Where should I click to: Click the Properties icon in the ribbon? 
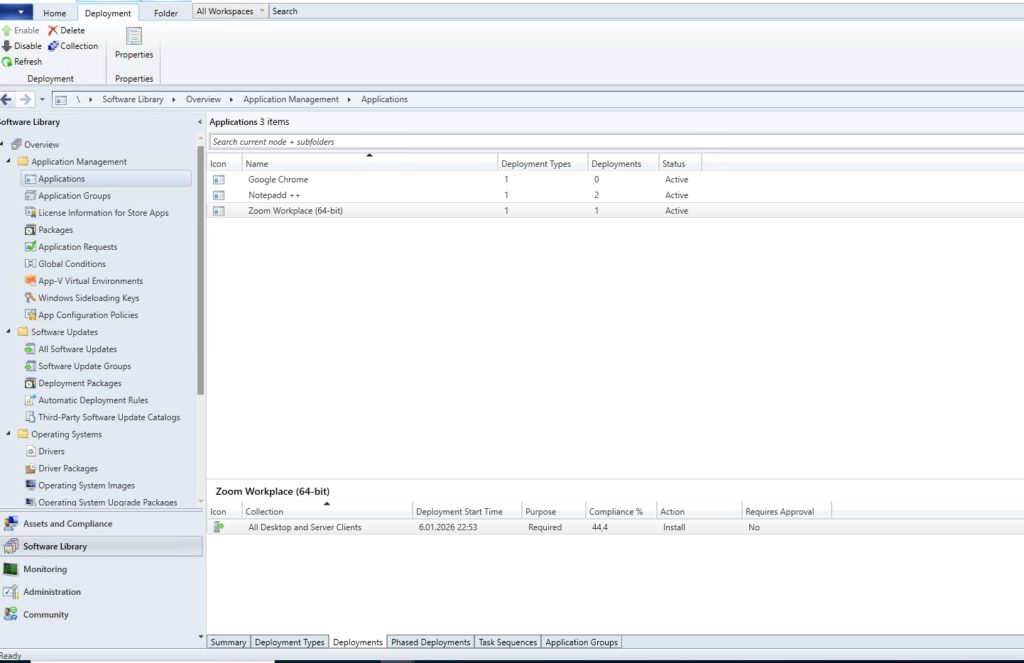pyautogui.click(x=134, y=37)
